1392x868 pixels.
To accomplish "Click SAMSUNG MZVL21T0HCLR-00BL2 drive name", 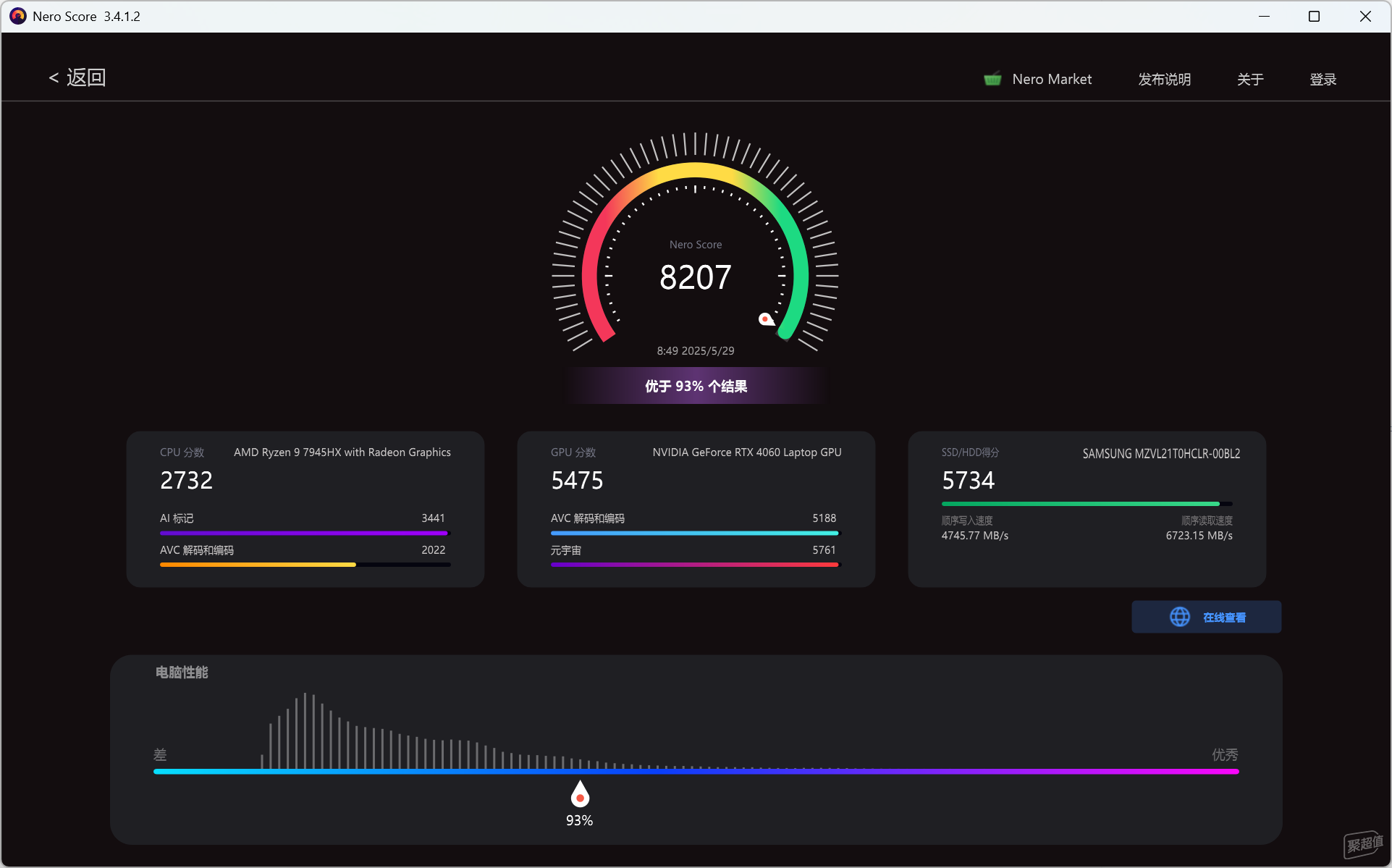I will tap(1161, 454).
